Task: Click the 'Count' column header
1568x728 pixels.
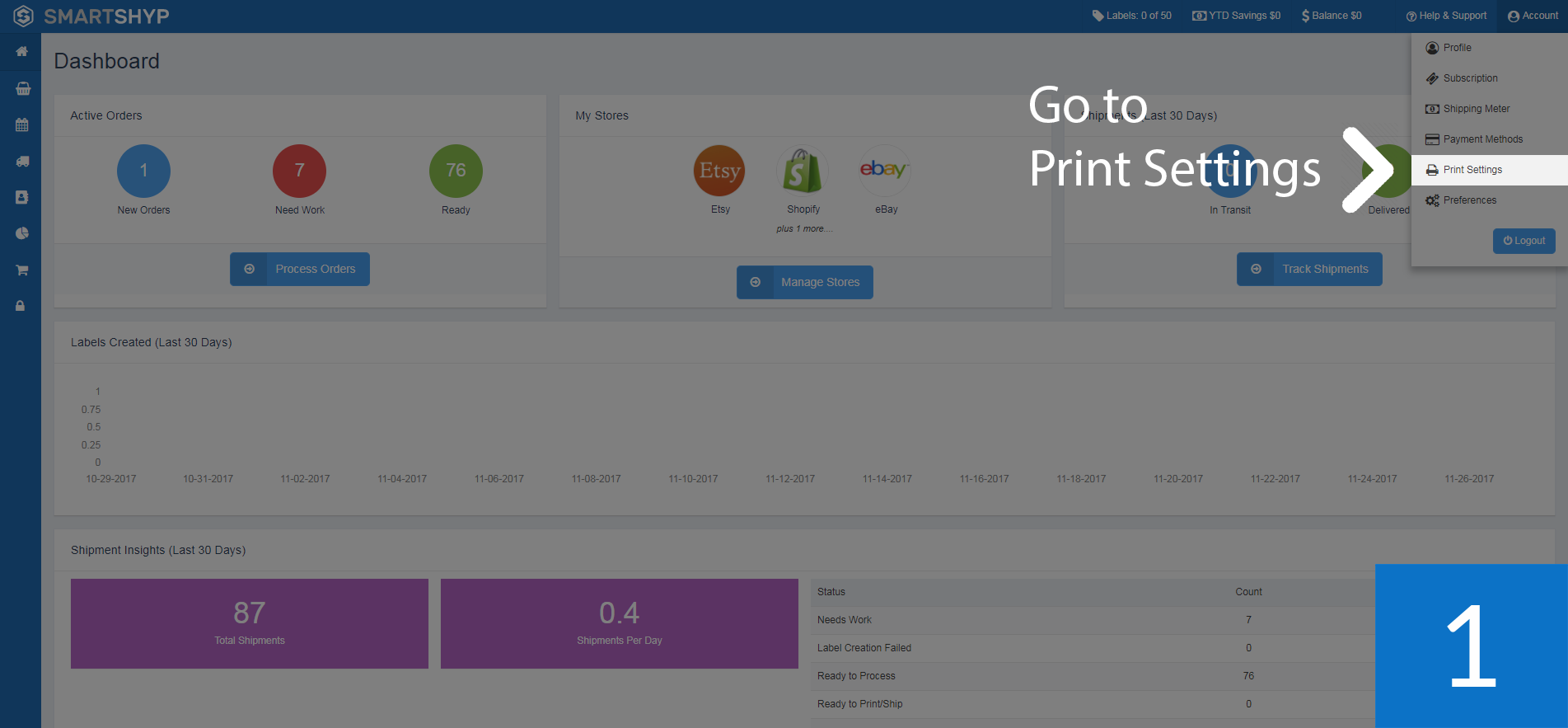Action: [1248, 592]
